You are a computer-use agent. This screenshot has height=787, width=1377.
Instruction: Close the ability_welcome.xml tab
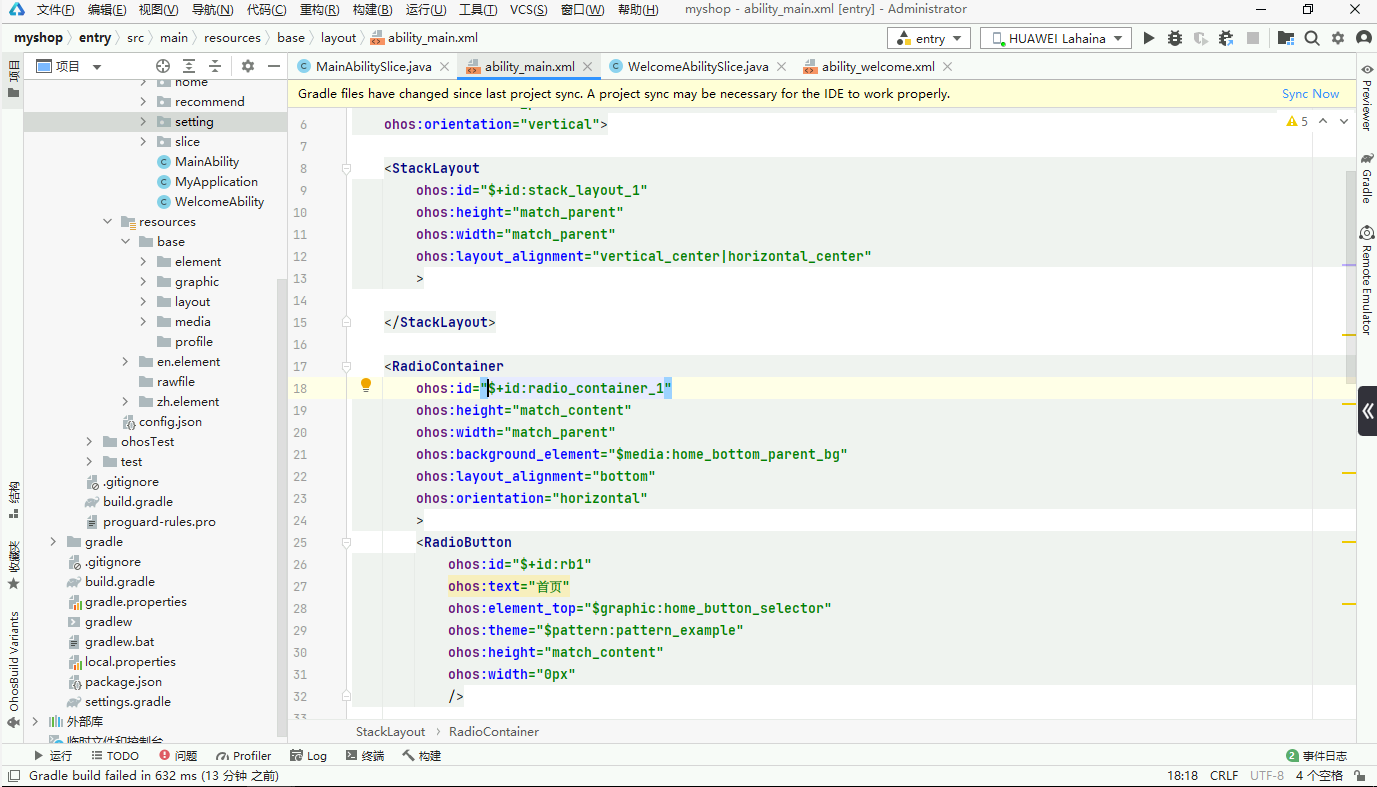[x=947, y=67]
